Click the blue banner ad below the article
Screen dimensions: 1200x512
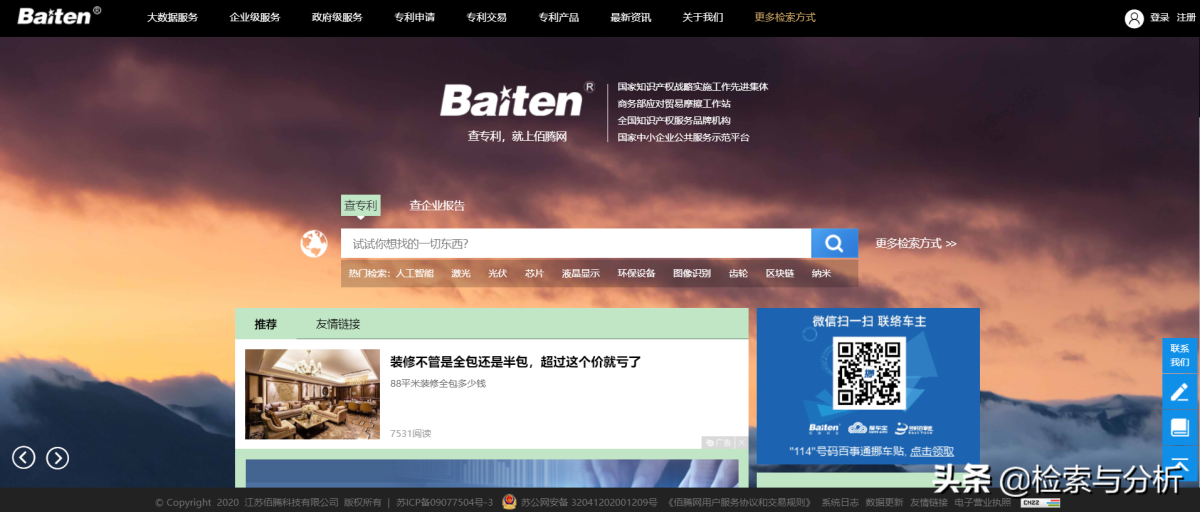click(492, 473)
